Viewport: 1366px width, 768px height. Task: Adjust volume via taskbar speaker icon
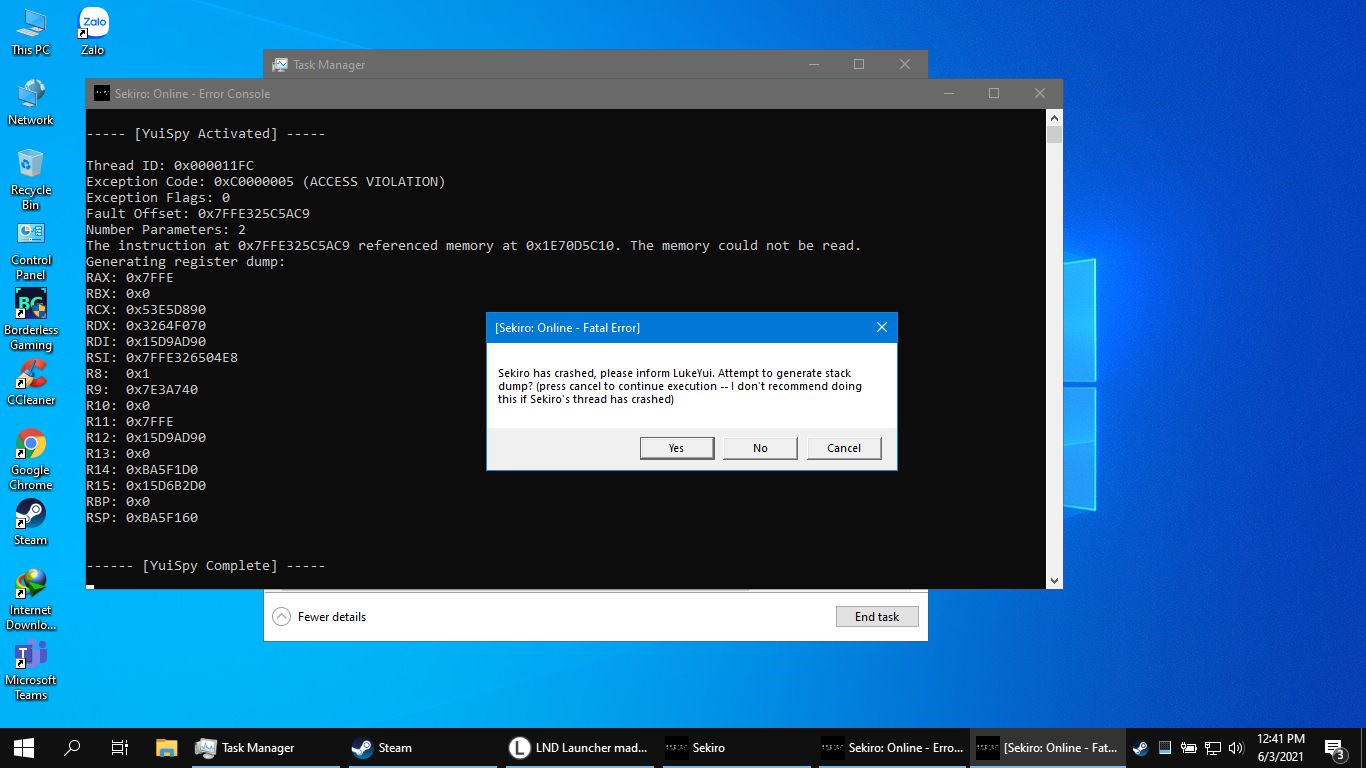1236,747
